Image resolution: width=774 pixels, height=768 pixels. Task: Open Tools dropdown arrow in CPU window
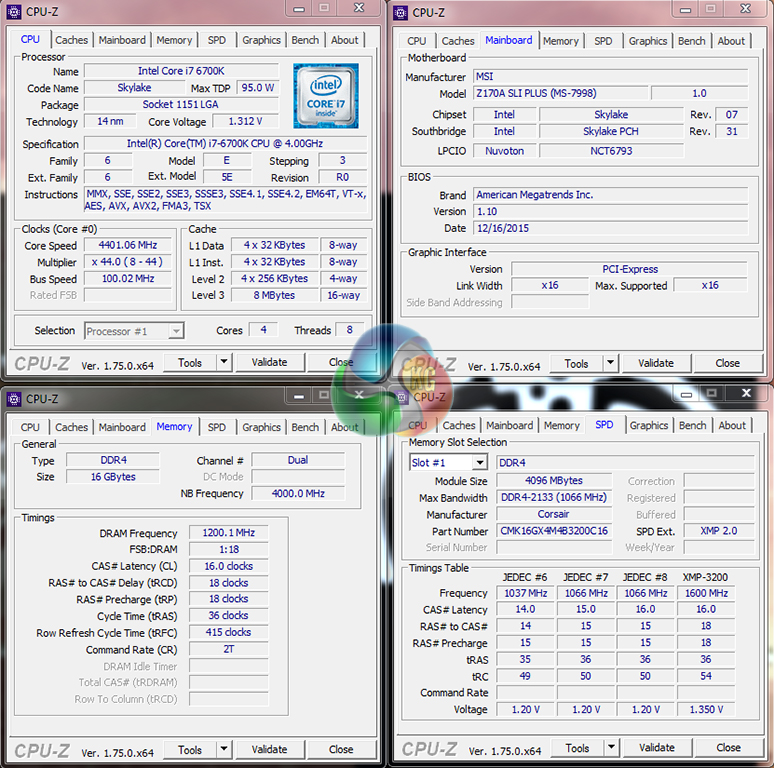pyautogui.click(x=224, y=362)
